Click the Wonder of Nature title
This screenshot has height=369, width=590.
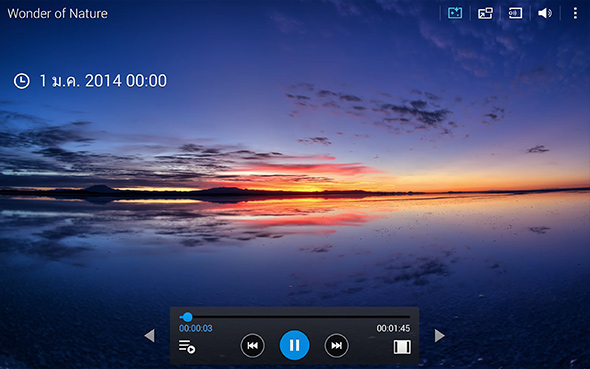point(58,14)
